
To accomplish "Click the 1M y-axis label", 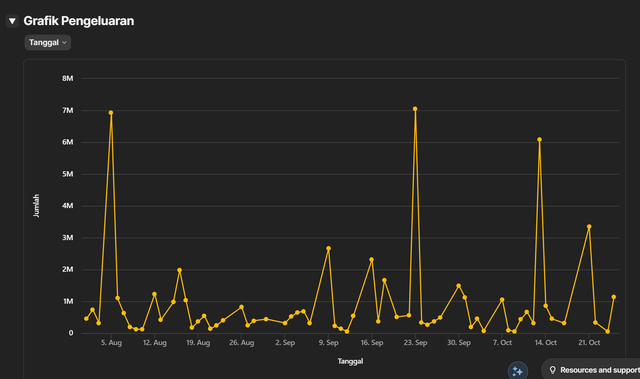I will pyautogui.click(x=68, y=301).
